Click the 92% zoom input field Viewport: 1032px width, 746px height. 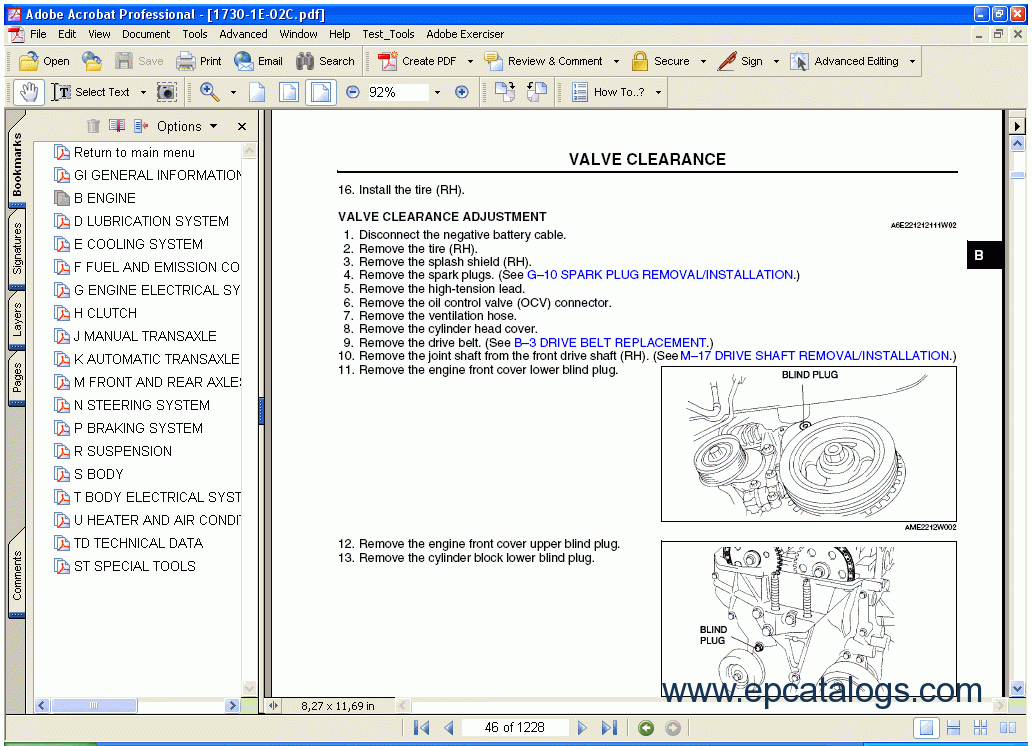pos(396,92)
